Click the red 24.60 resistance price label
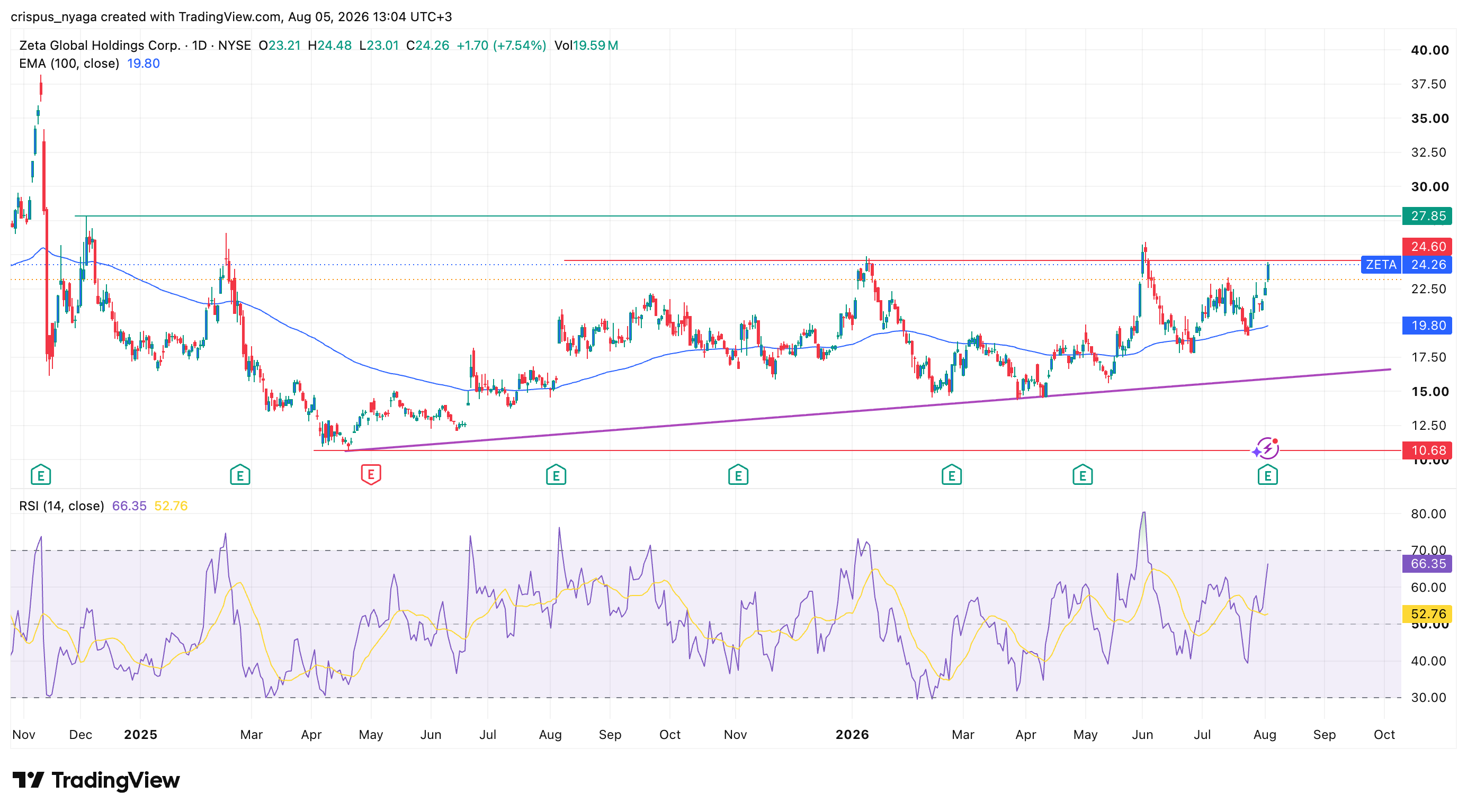1467x812 pixels. [1428, 246]
